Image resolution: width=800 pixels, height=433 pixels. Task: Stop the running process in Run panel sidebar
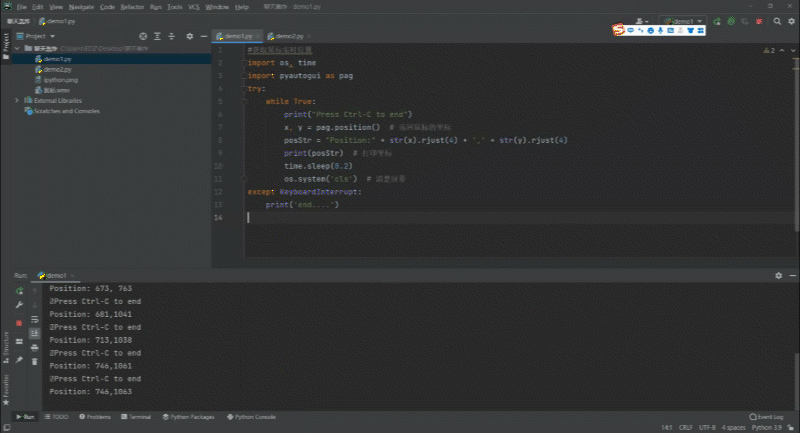[19, 323]
